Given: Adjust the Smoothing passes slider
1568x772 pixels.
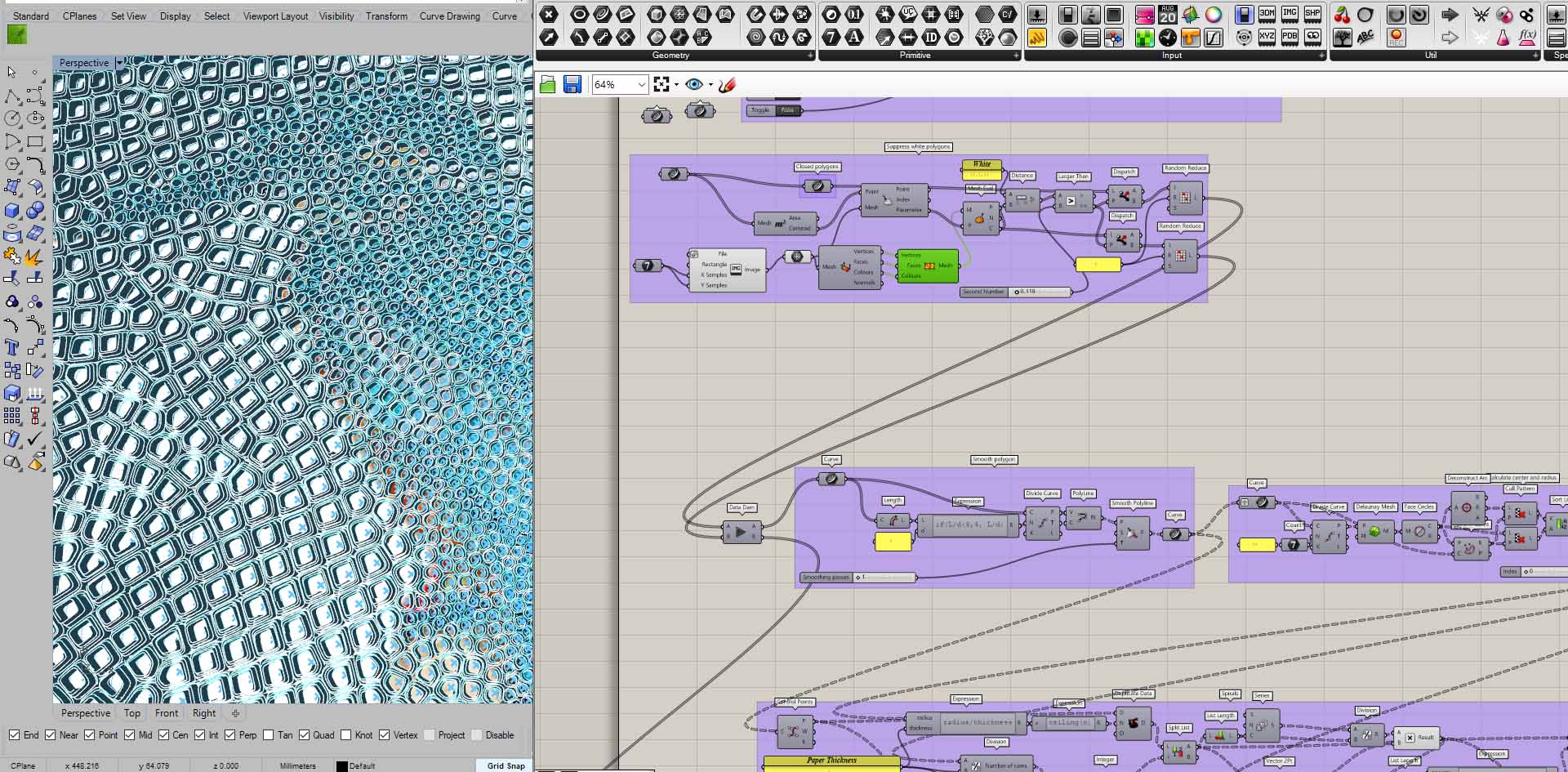Looking at the screenshot, I should [x=857, y=578].
